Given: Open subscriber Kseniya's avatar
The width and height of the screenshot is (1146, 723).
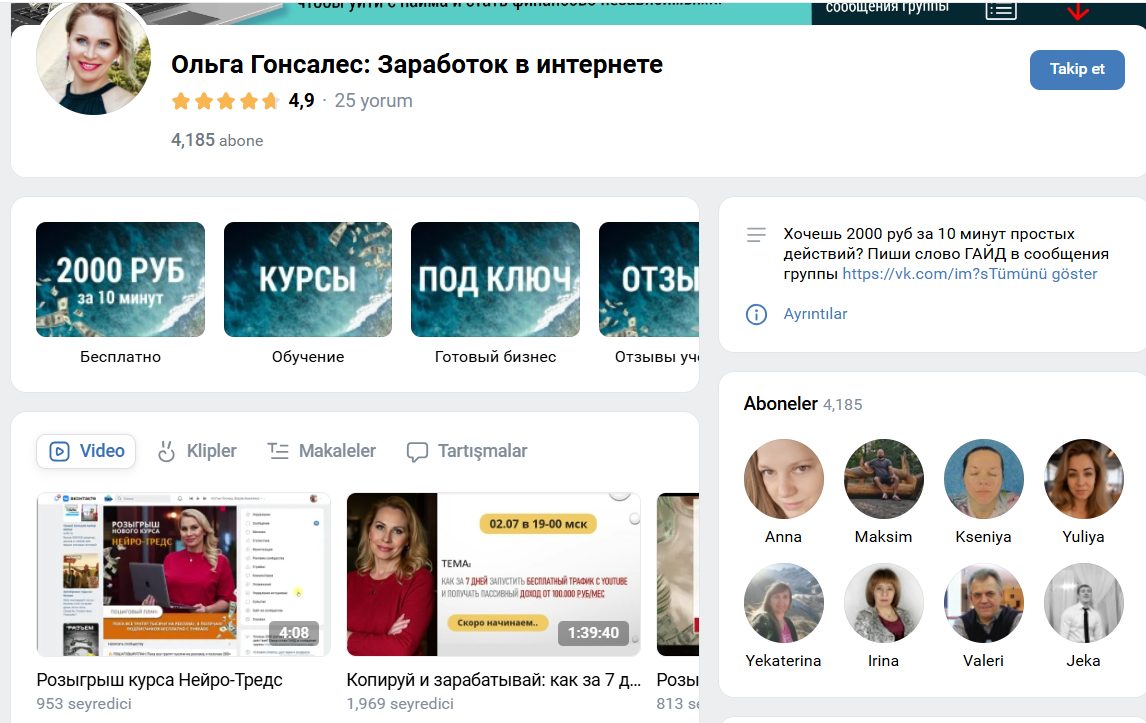Looking at the screenshot, I should point(984,479).
